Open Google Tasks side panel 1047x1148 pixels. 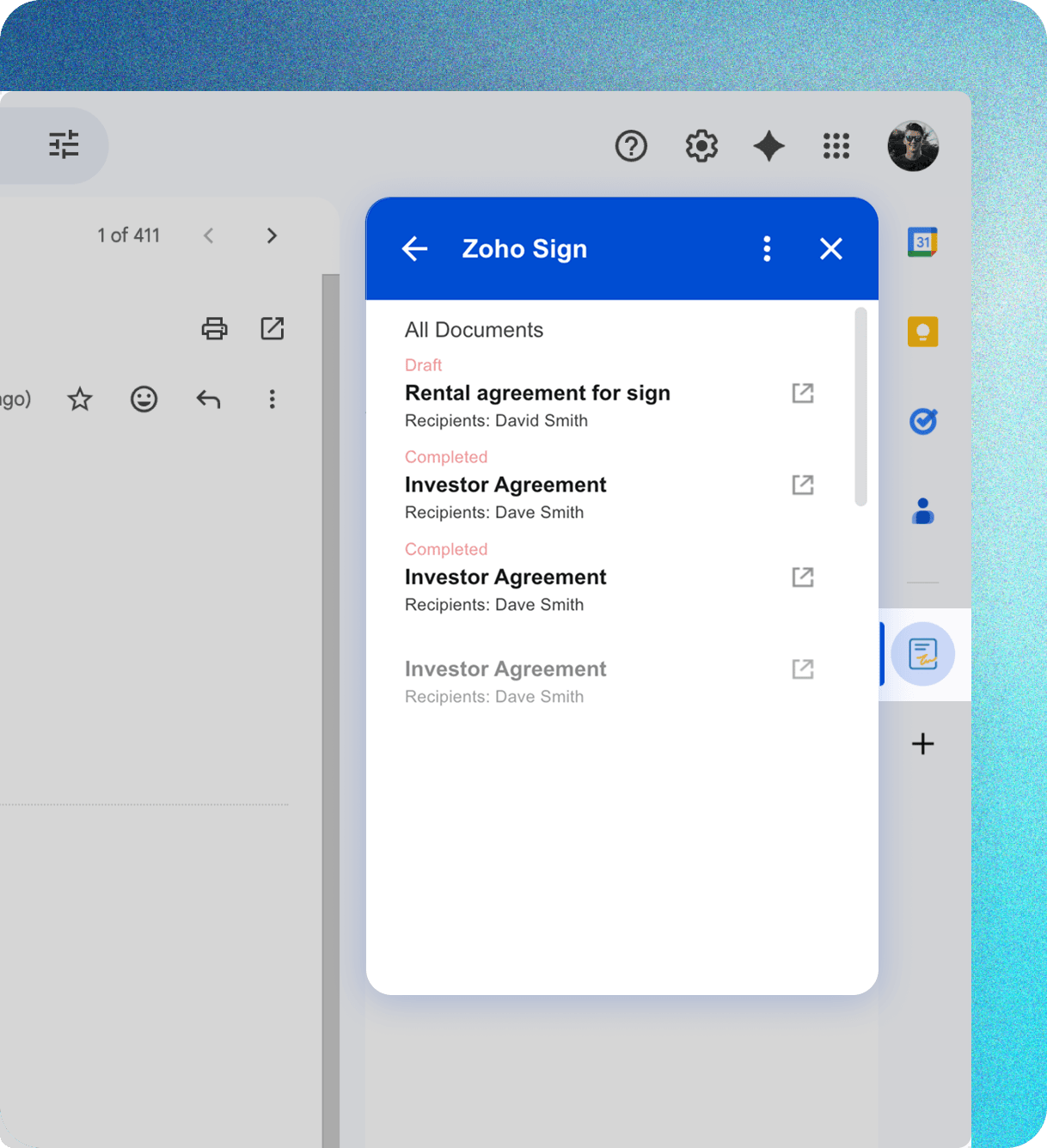(x=923, y=421)
